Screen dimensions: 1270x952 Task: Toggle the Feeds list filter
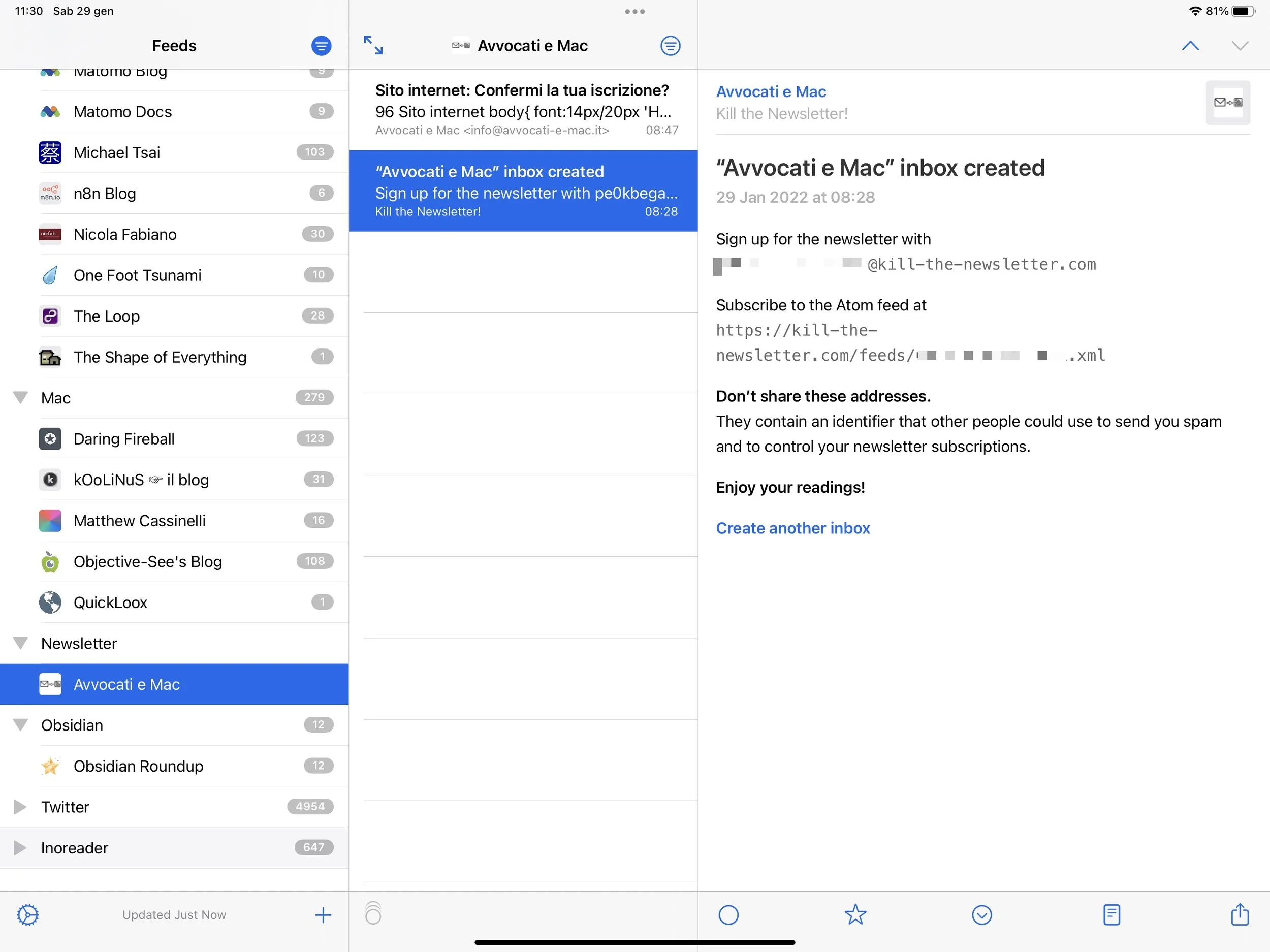pos(321,45)
